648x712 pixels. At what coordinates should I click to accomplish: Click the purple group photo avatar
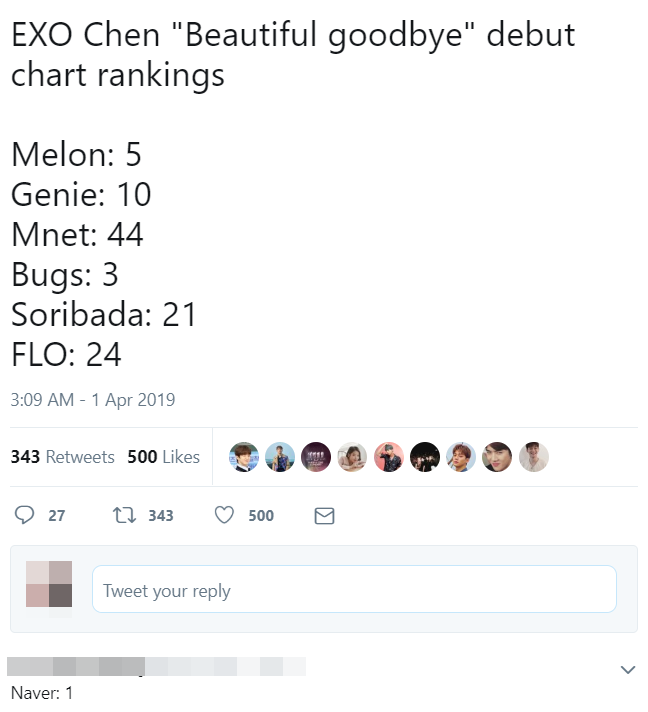point(316,457)
